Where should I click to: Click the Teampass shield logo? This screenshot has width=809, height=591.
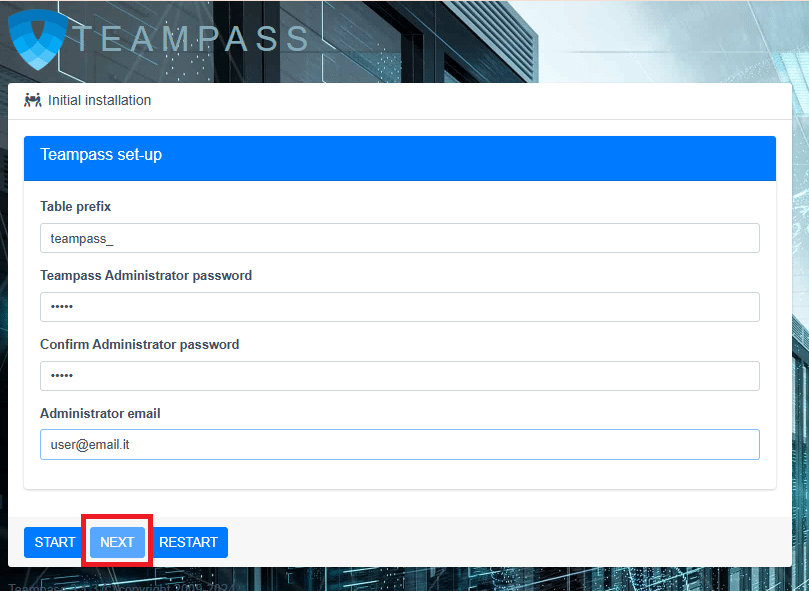(38, 40)
